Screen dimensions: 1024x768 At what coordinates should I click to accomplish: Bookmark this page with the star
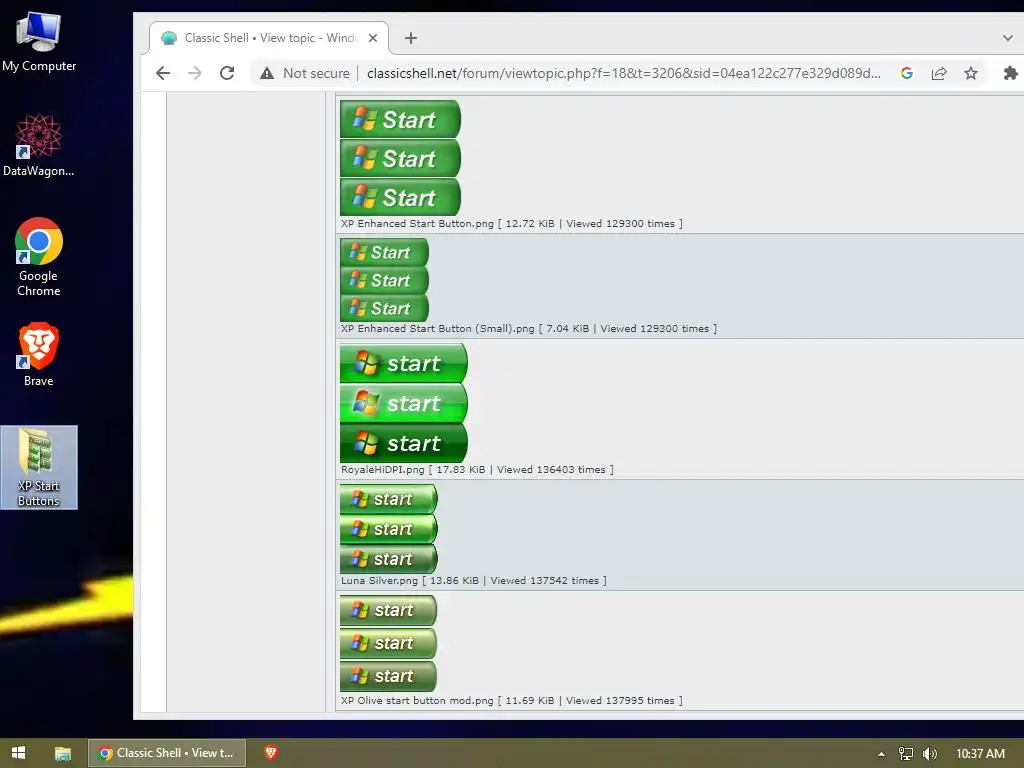pyautogui.click(x=970, y=73)
